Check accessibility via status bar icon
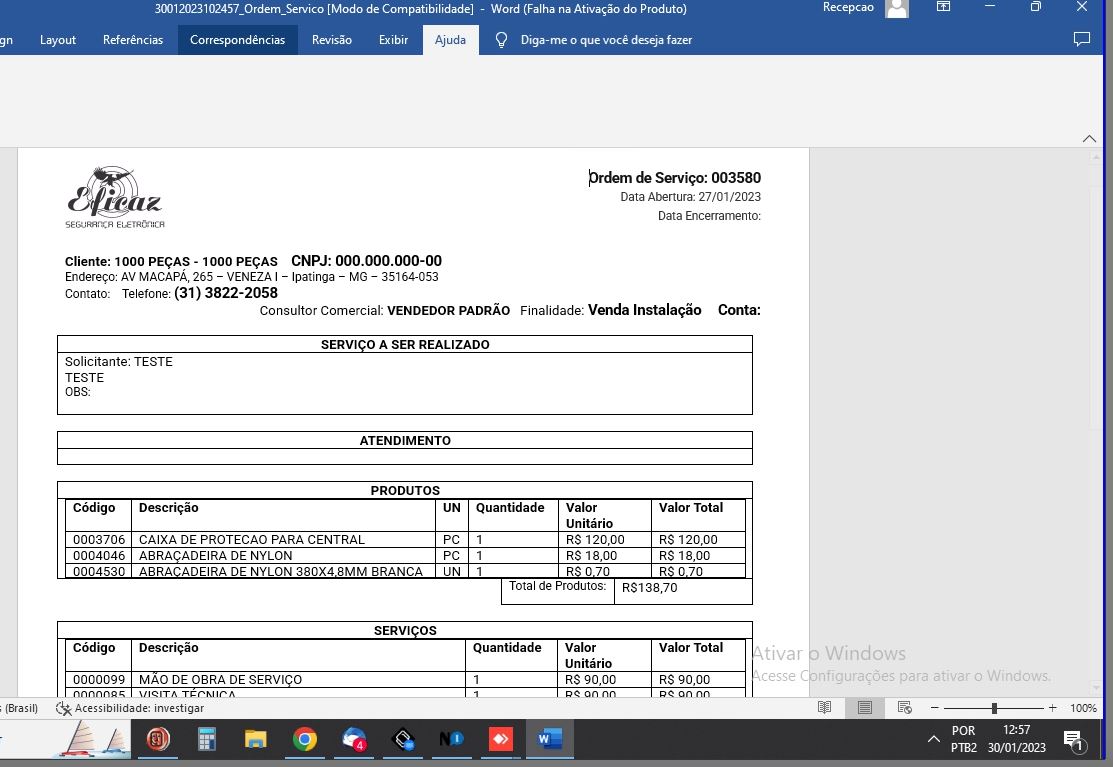The width and height of the screenshot is (1113, 767). [x=63, y=708]
